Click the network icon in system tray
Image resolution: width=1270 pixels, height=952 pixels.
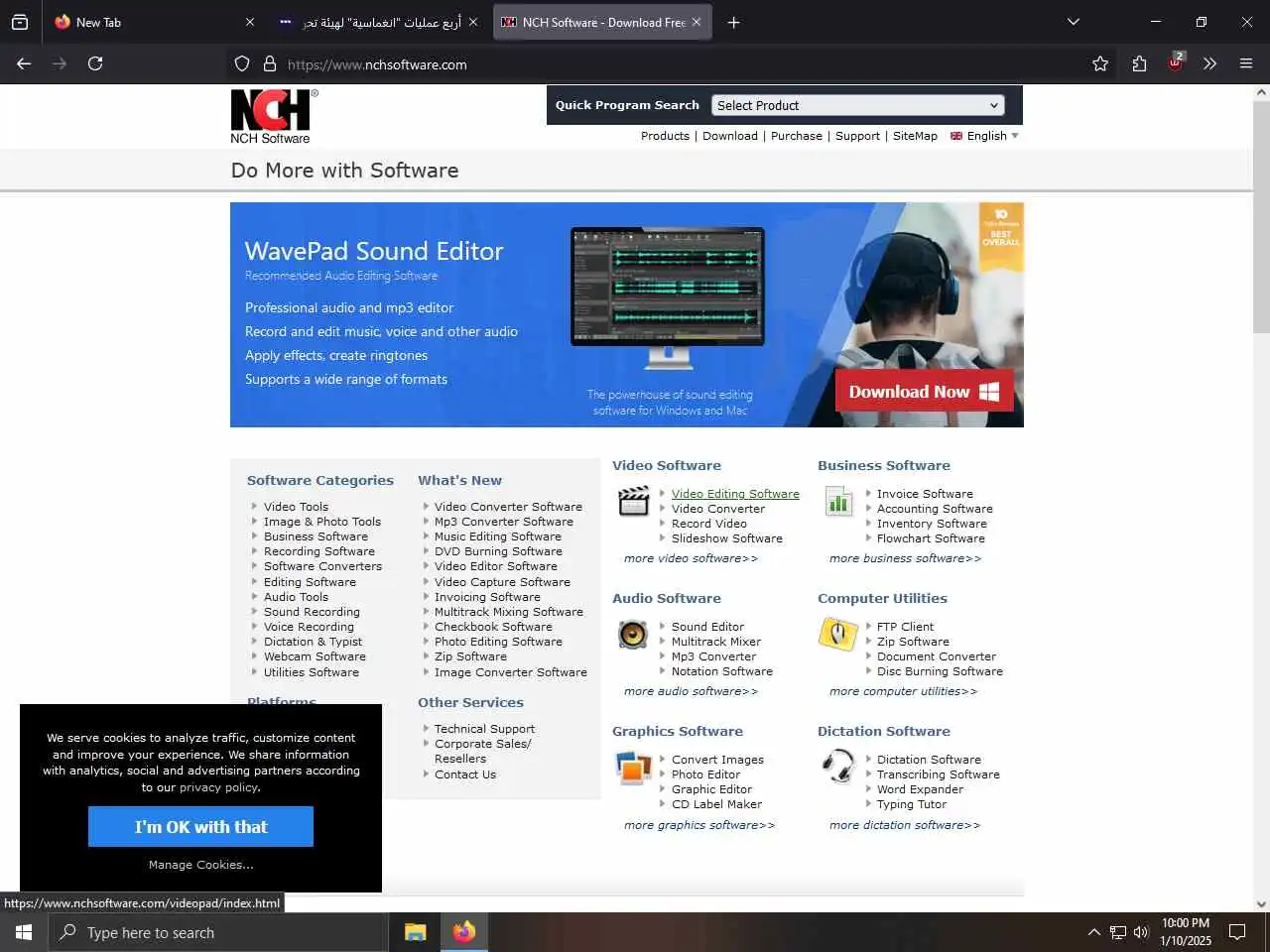point(1118,932)
